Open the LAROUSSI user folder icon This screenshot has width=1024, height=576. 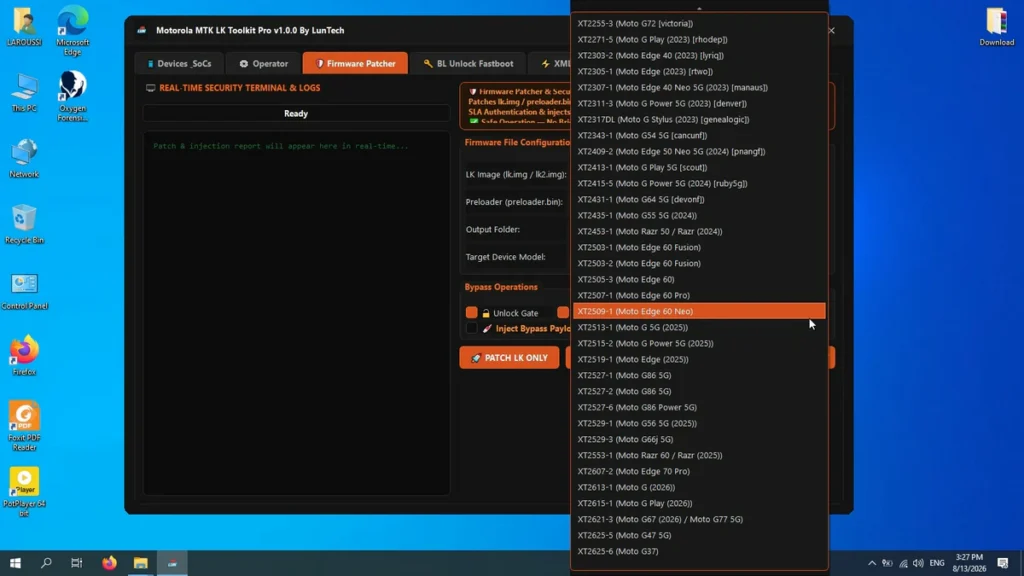[x=24, y=27]
